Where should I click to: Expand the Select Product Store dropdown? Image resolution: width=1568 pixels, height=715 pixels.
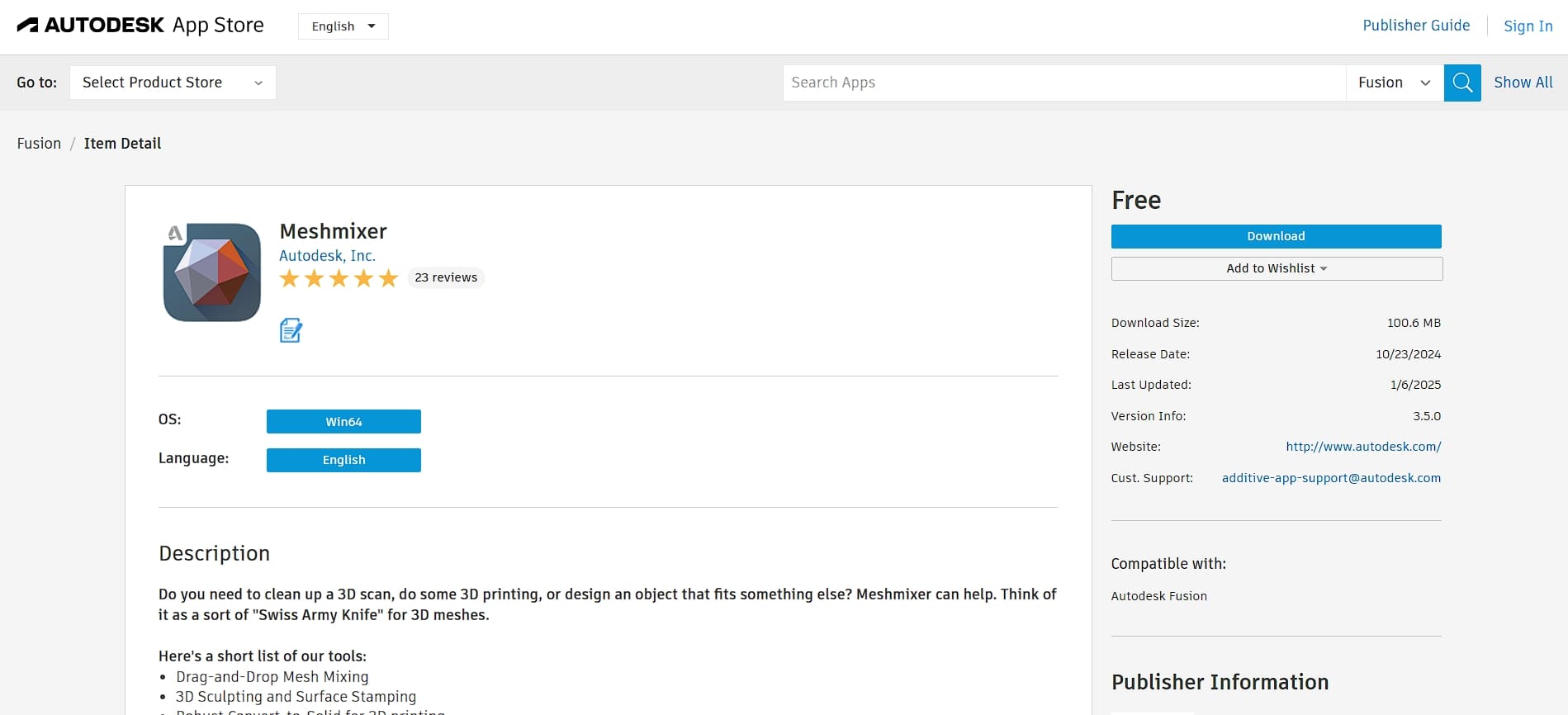click(173, 83)
